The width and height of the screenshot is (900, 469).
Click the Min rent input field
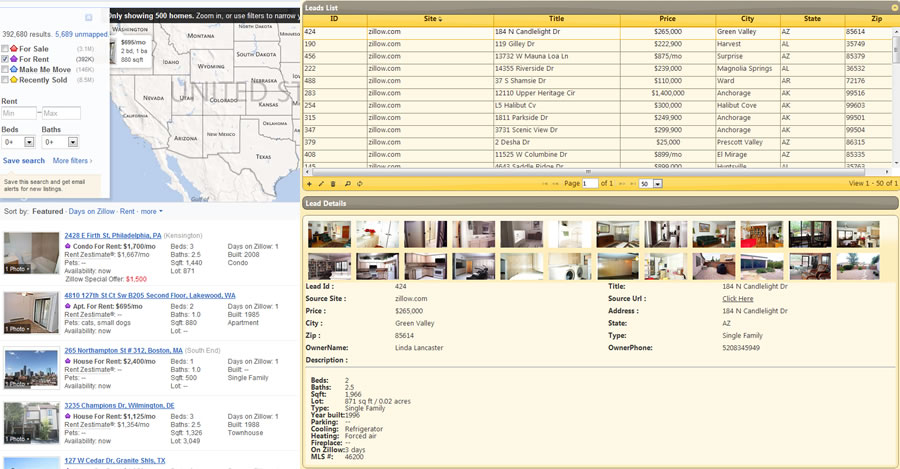(x=19, y=113)
